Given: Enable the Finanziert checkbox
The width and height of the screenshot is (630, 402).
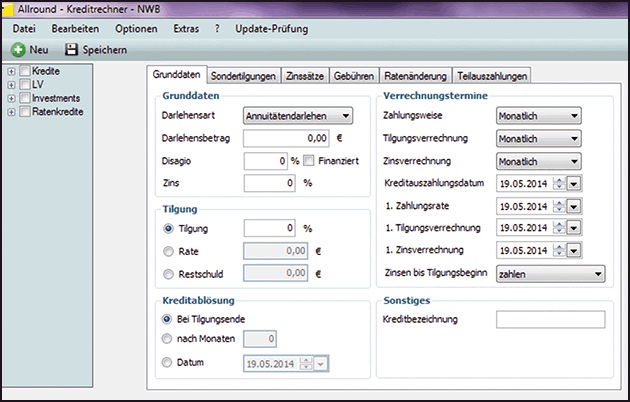Looking at the screenshot, I should (x=309, y=160).
